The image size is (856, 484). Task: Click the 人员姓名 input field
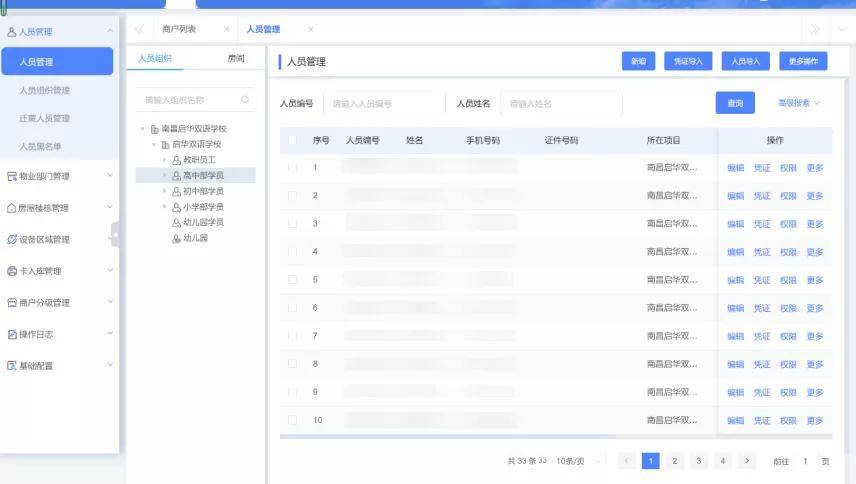tap(561, 103)
